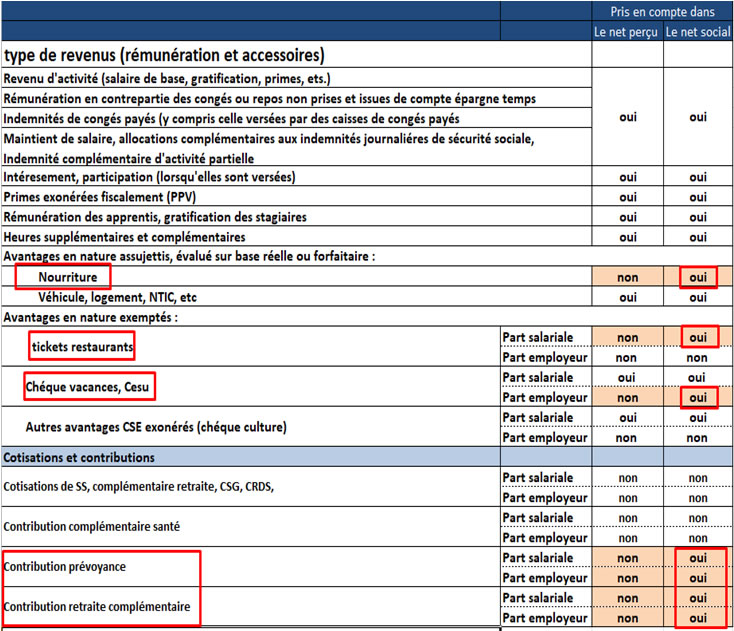Select the 'Pris en compte dans' header cell
The height and width of the screenshot is (631, 734).
[662, 11]
